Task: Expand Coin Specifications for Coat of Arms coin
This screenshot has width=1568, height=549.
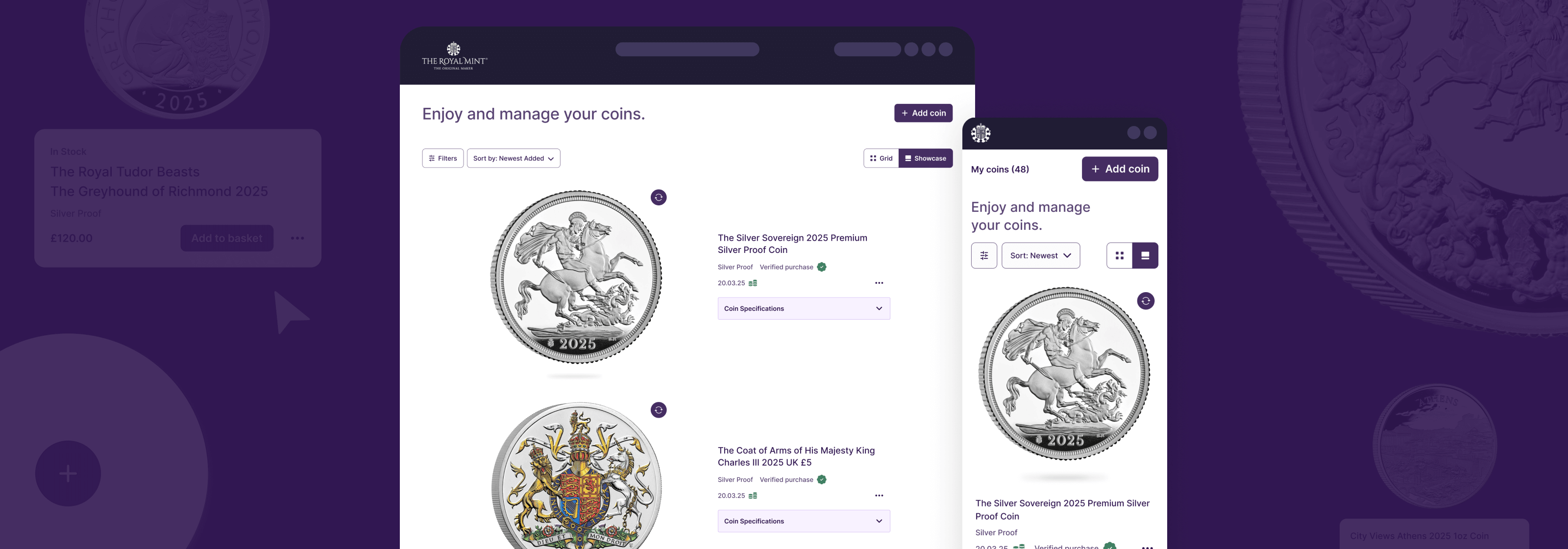Action: pyautogui.click(x=804, y=521)
